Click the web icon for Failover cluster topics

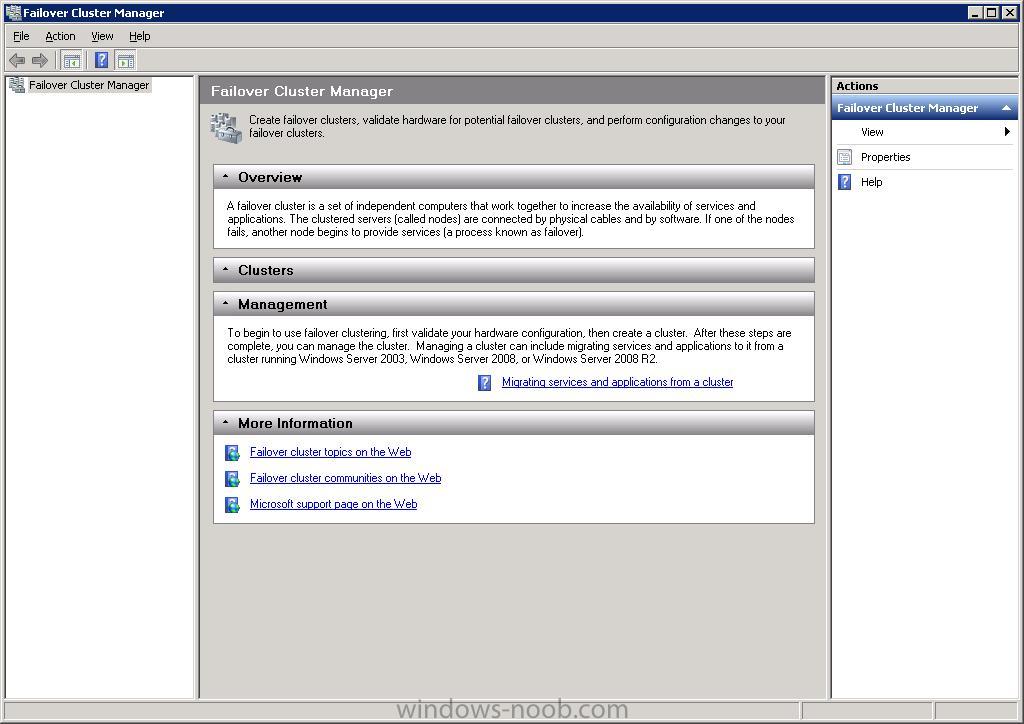pyautogui.click(x=232, y=452)
